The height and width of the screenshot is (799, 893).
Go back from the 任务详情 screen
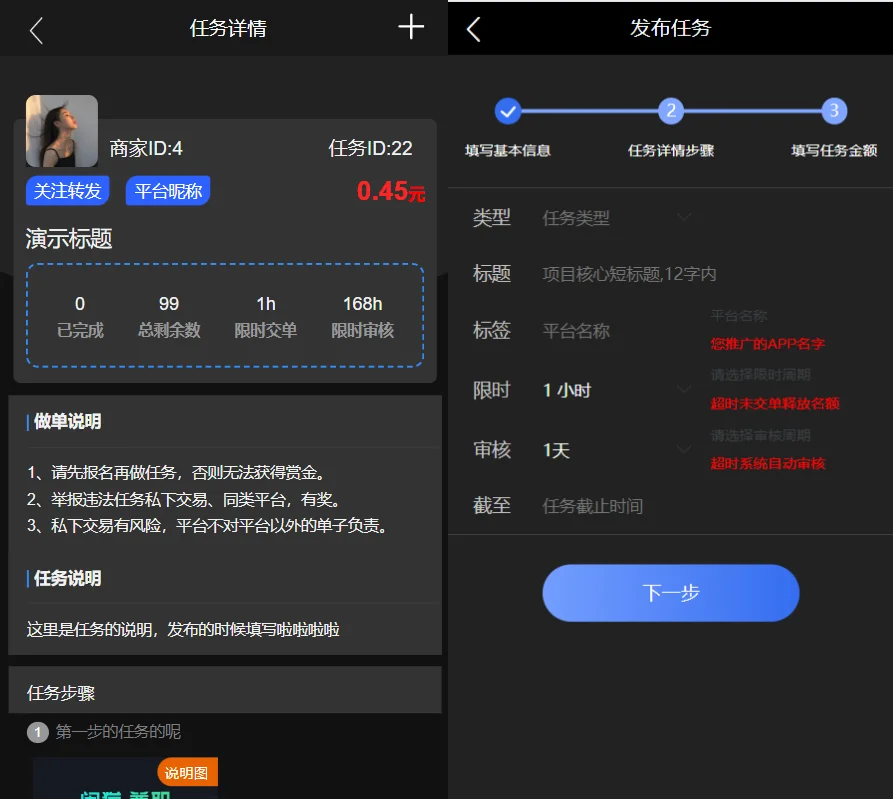pyautogui.click(x=37, y=30)
